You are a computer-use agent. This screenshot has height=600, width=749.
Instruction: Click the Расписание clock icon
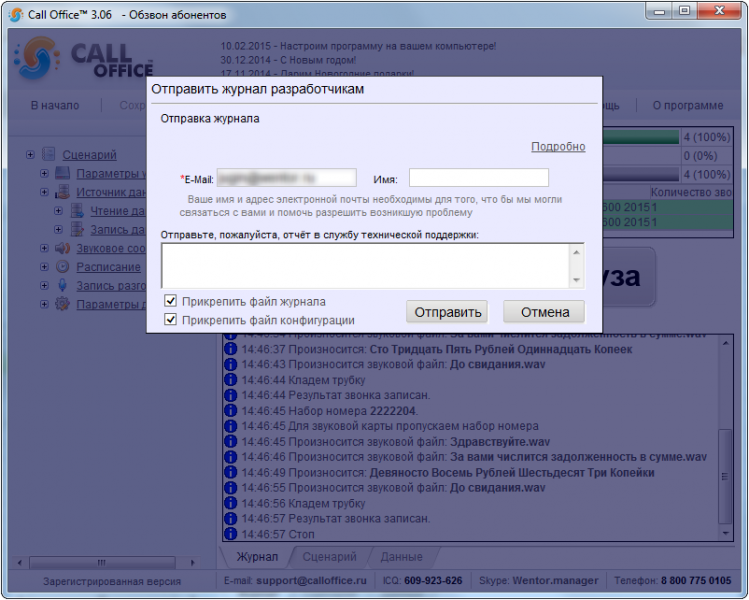(x=63, y=267)
